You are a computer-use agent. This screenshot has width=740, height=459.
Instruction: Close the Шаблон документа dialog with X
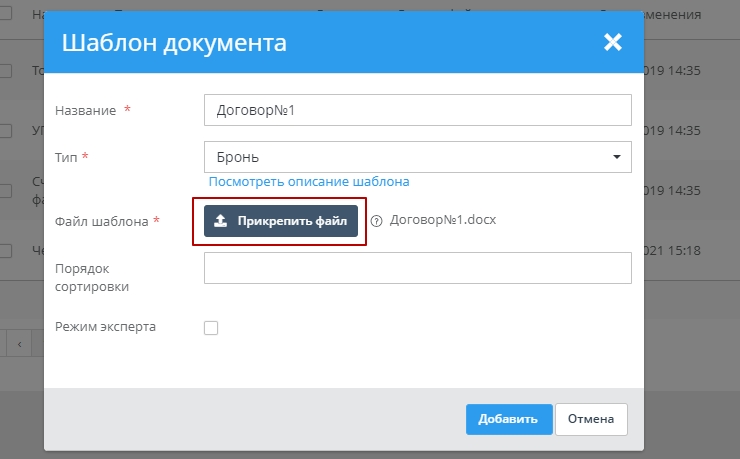612,42
